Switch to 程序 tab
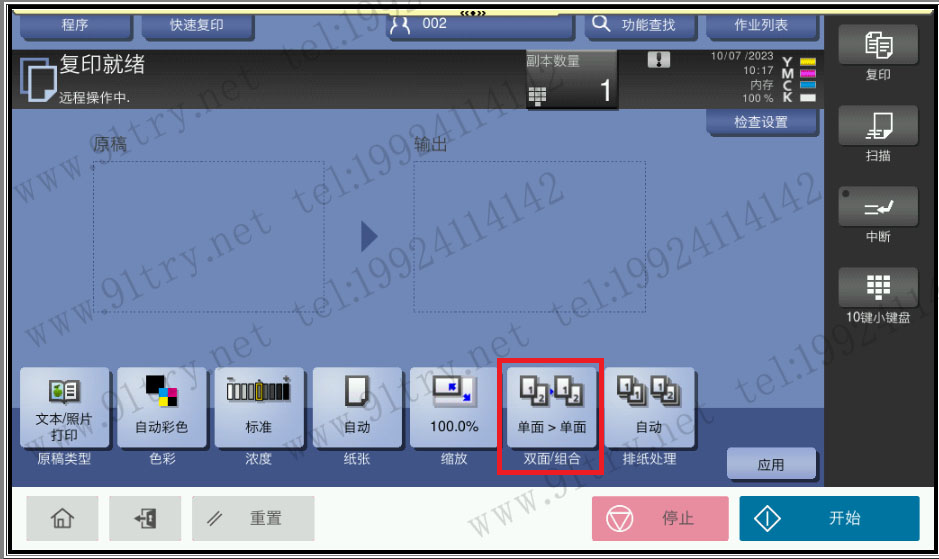 pos(75,26)
